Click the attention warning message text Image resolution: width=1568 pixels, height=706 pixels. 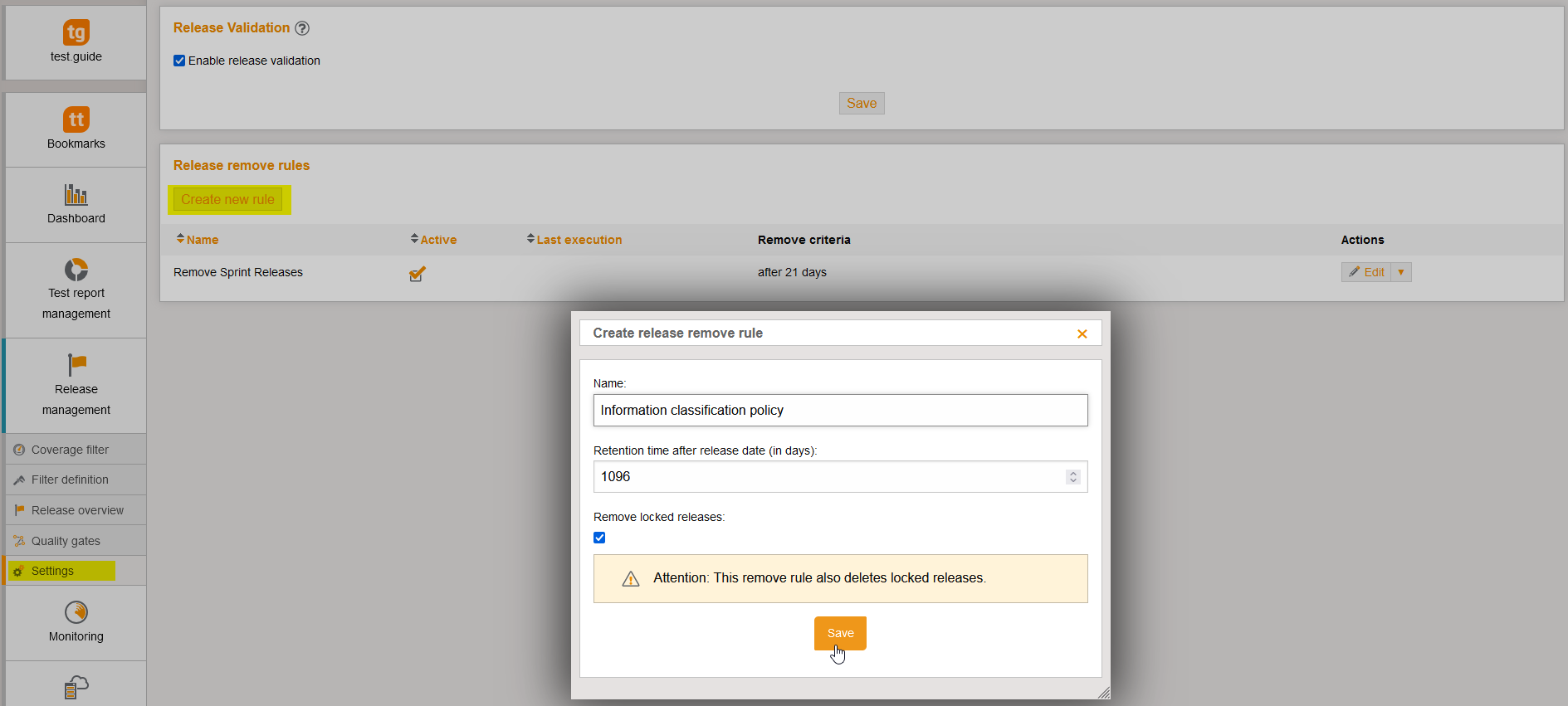click(x=820, y=578)
